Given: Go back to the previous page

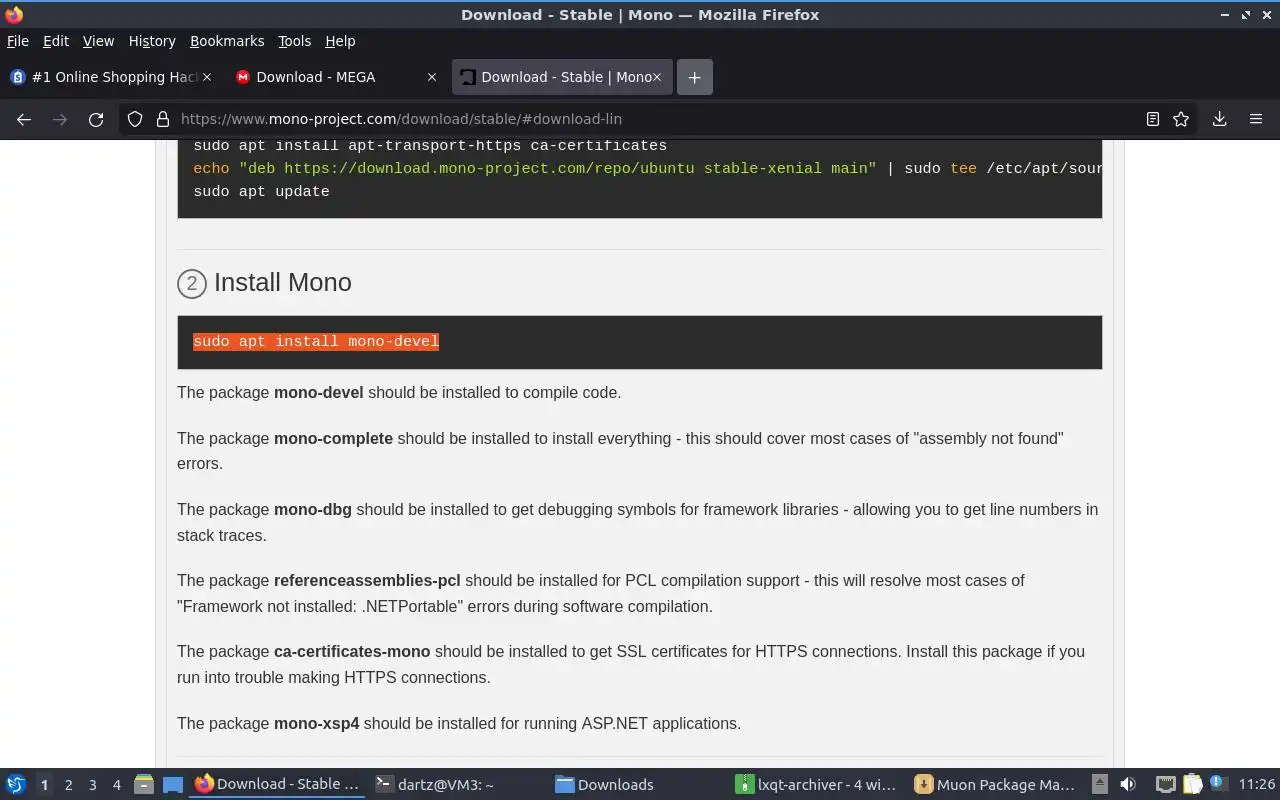Looking at the screenshot, I should click(x=24, y=119).
